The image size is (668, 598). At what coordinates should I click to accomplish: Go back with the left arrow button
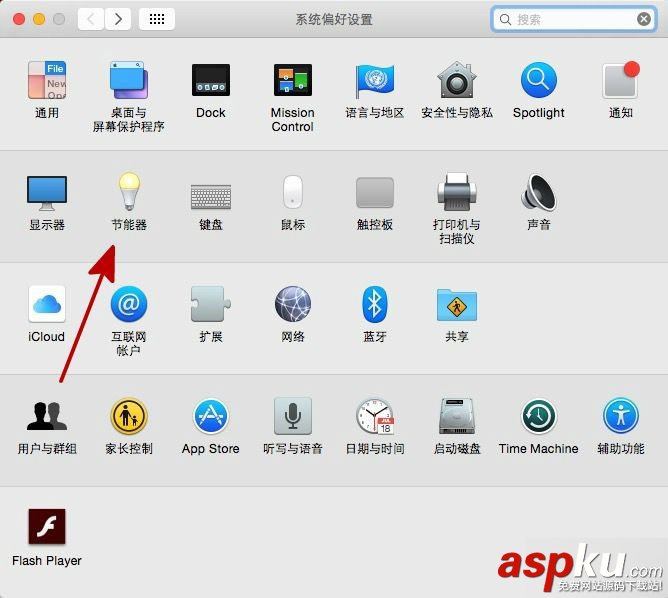(91, 19)
